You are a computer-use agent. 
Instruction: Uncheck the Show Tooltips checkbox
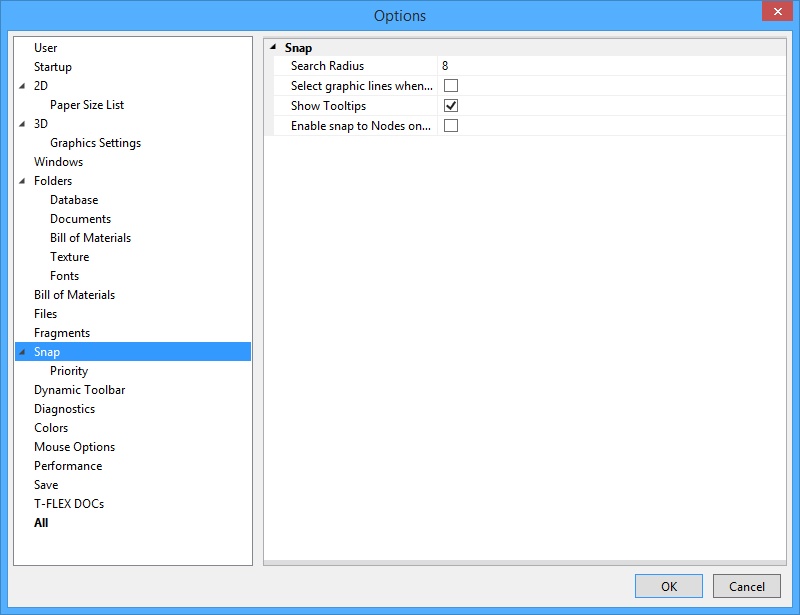[x=450, y=105]
